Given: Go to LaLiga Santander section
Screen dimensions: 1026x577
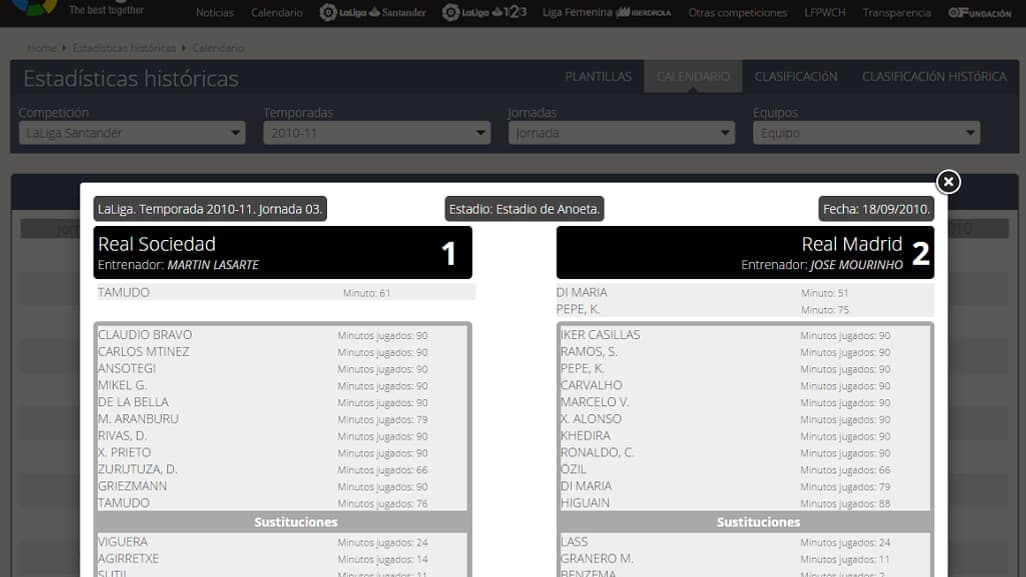Looking at the screenshot, I should 372,12.
